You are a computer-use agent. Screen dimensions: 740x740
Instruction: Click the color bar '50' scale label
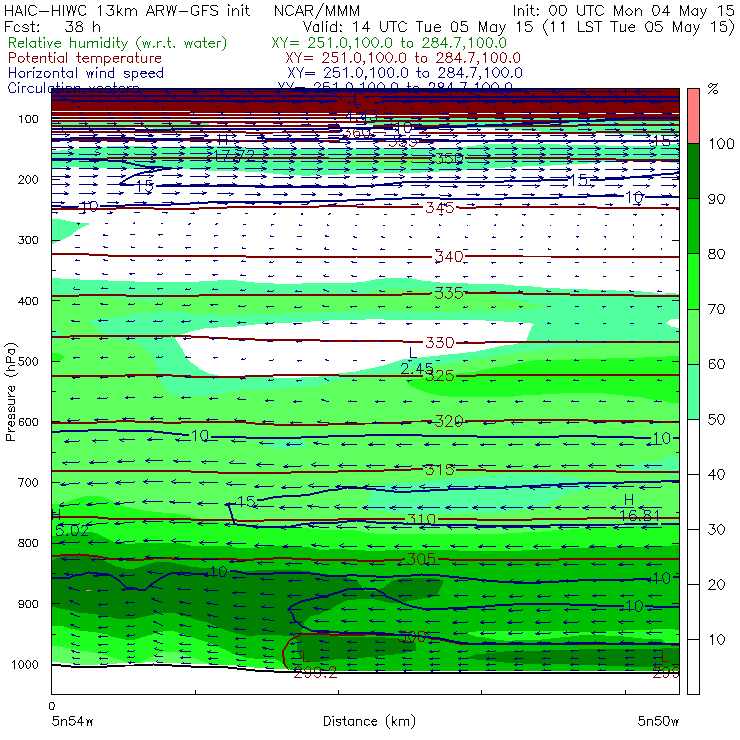coord(717,419)
